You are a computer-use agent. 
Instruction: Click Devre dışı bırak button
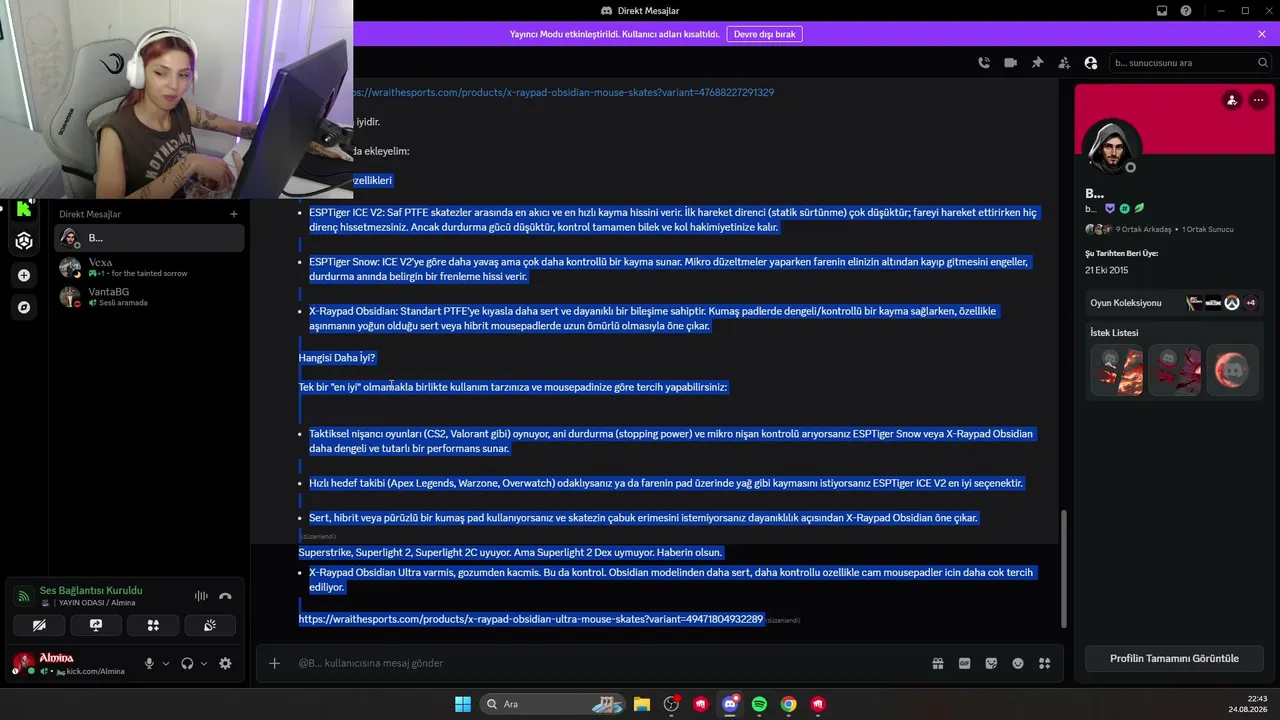(765, 34)
